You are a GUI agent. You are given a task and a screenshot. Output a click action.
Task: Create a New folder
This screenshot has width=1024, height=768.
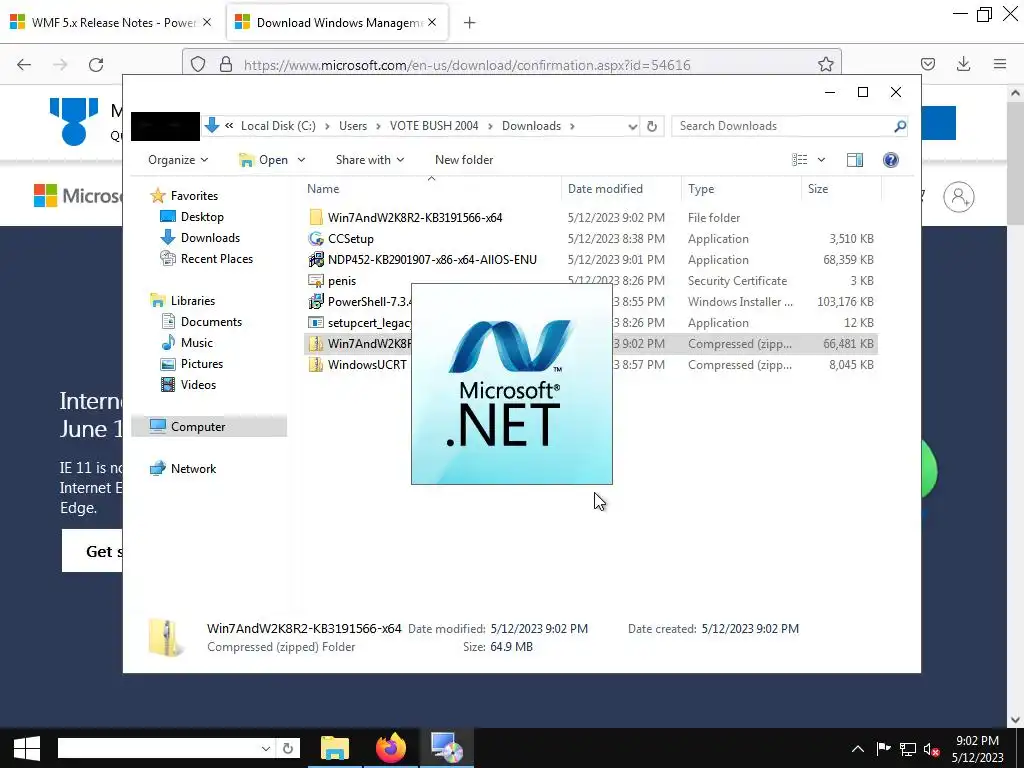(464, 160)
